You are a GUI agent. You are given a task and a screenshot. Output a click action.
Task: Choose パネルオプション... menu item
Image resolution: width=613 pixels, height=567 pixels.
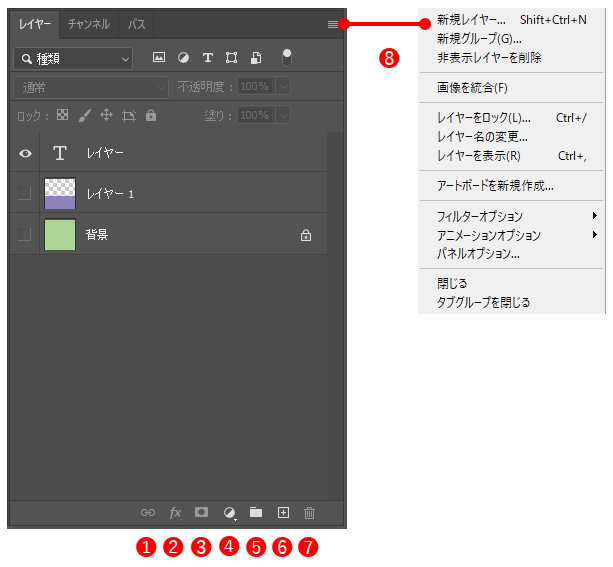(x=511, y=254)
